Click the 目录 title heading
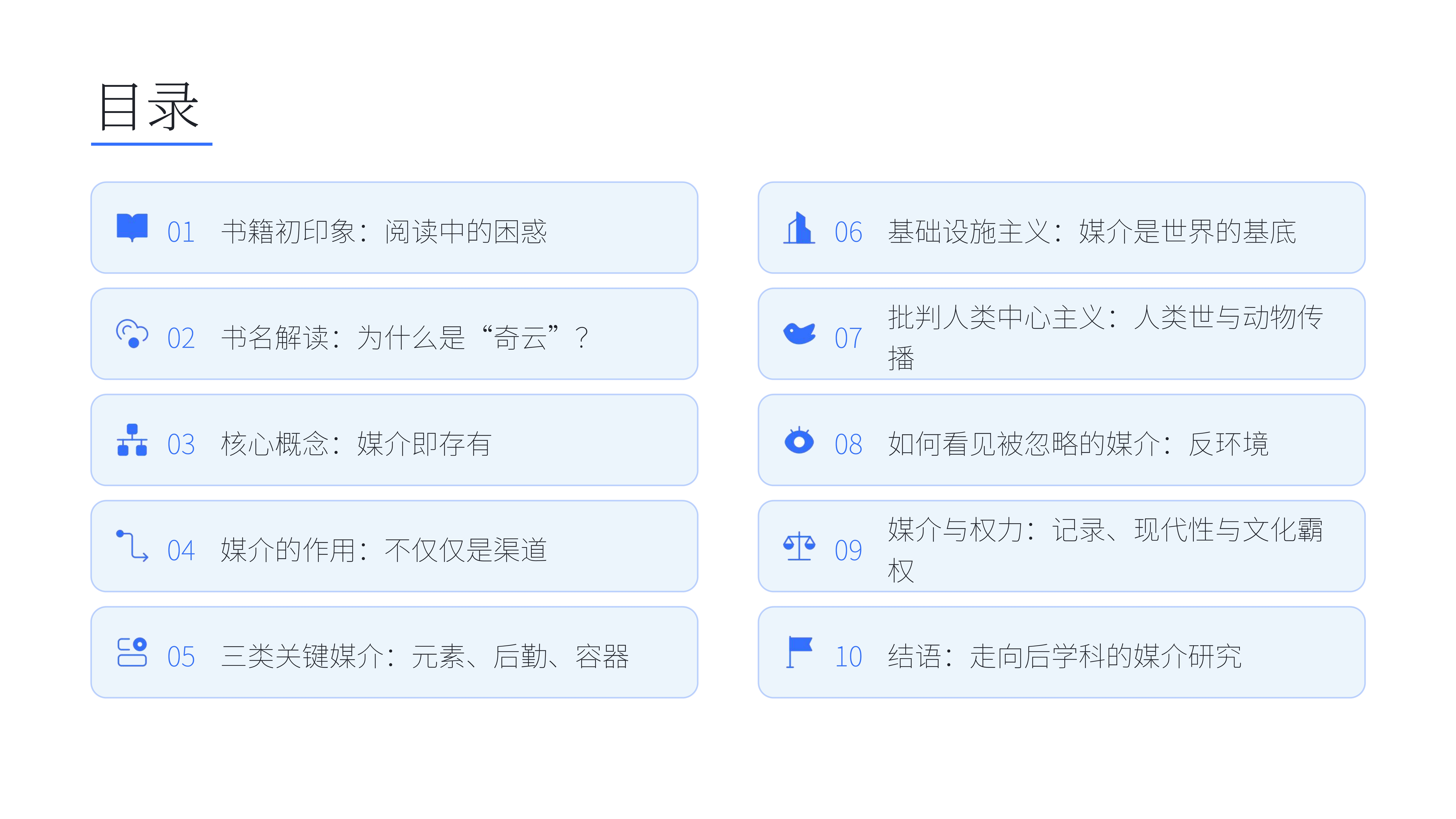This screenshot has height=819, width=1456. coord(149,107)
